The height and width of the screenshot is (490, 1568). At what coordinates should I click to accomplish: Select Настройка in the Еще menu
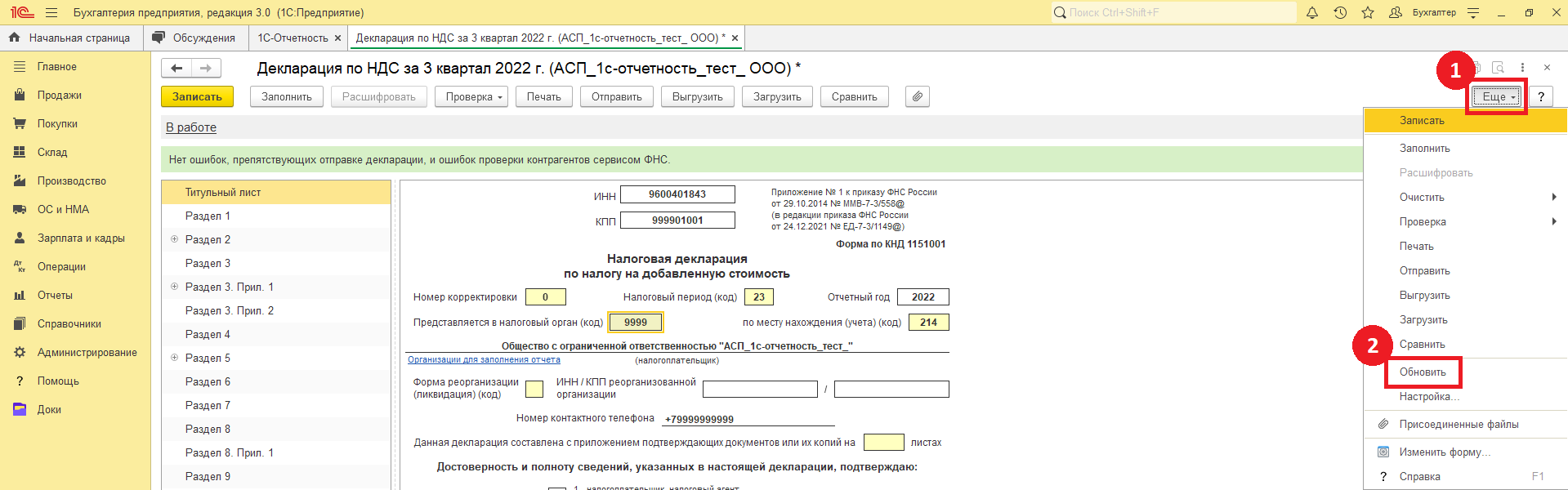[1429, 396]
